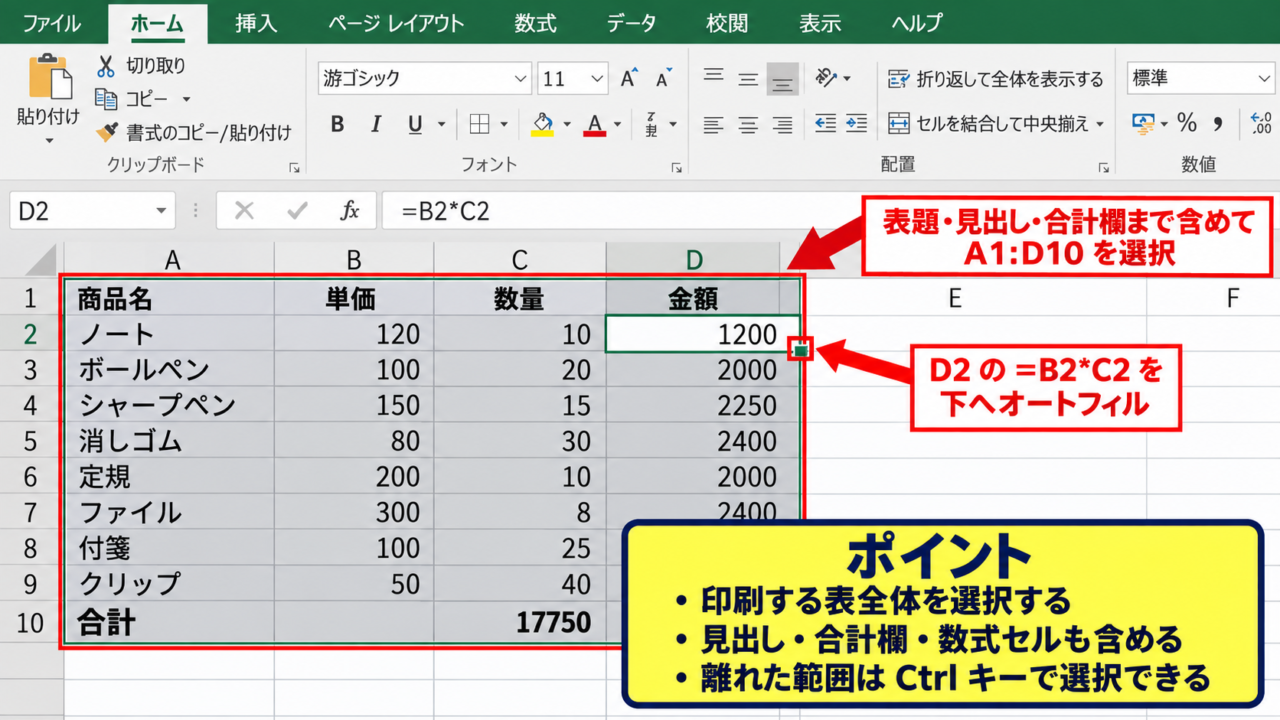Switch to the データ tab
1280x720 pixels.
(632, 23)
